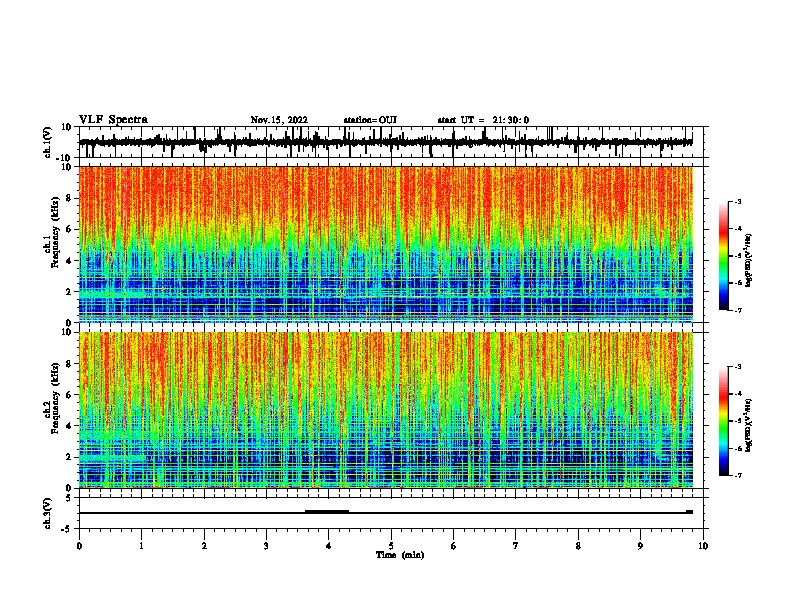
Task: Click the ch.3 end marker near 9.8 minutes
Action: tap(689, 512)
